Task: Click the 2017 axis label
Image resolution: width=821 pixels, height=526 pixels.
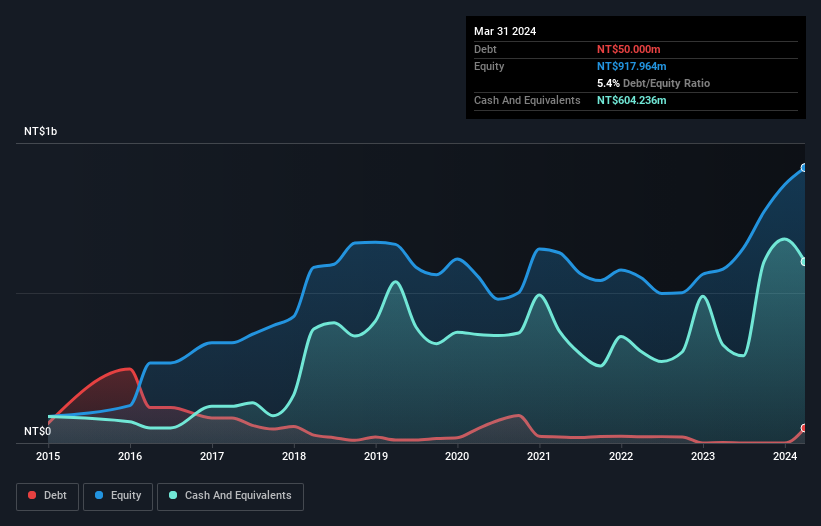Action: point(212,456)
